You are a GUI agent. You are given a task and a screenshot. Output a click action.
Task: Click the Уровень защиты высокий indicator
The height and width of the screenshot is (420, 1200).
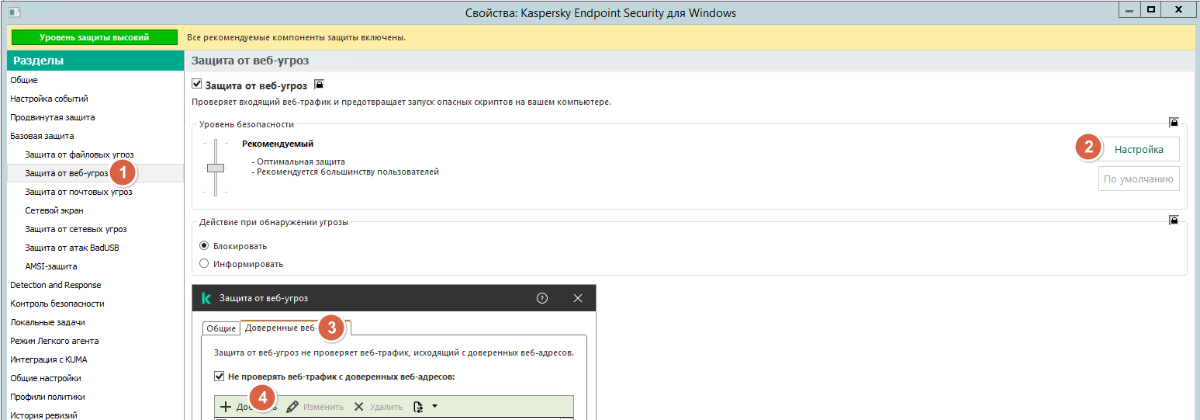tap(94, 37)
